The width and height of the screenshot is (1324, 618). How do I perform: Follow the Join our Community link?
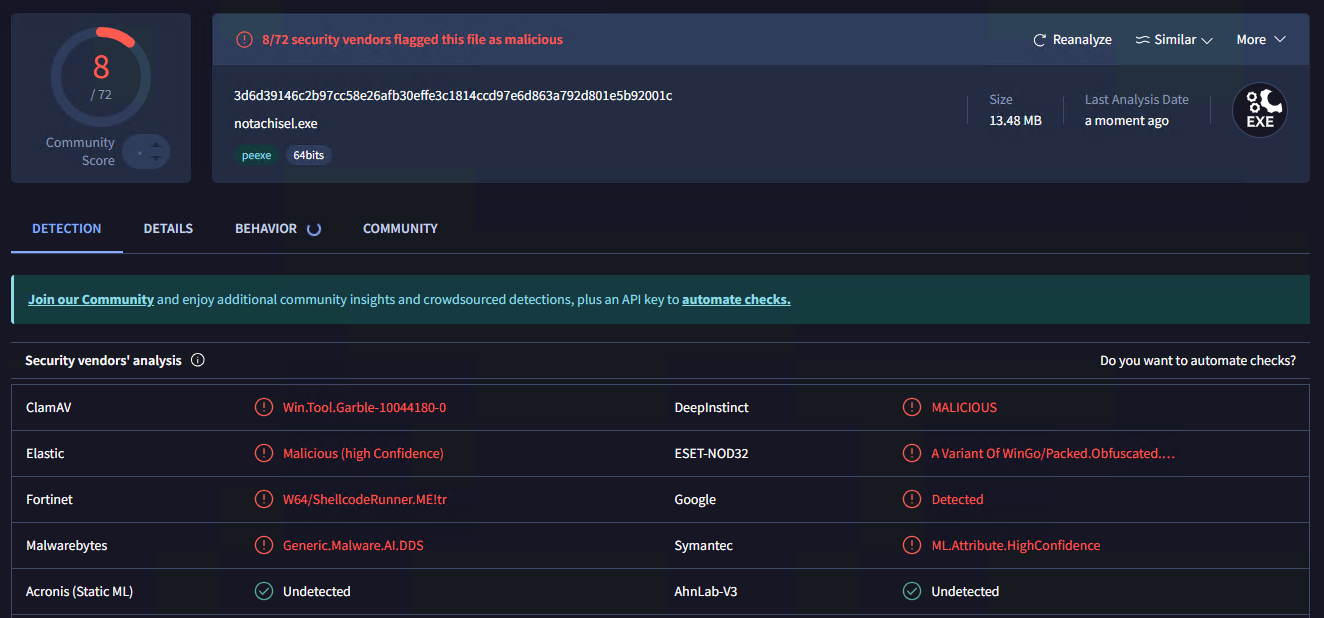pos(91,299)
